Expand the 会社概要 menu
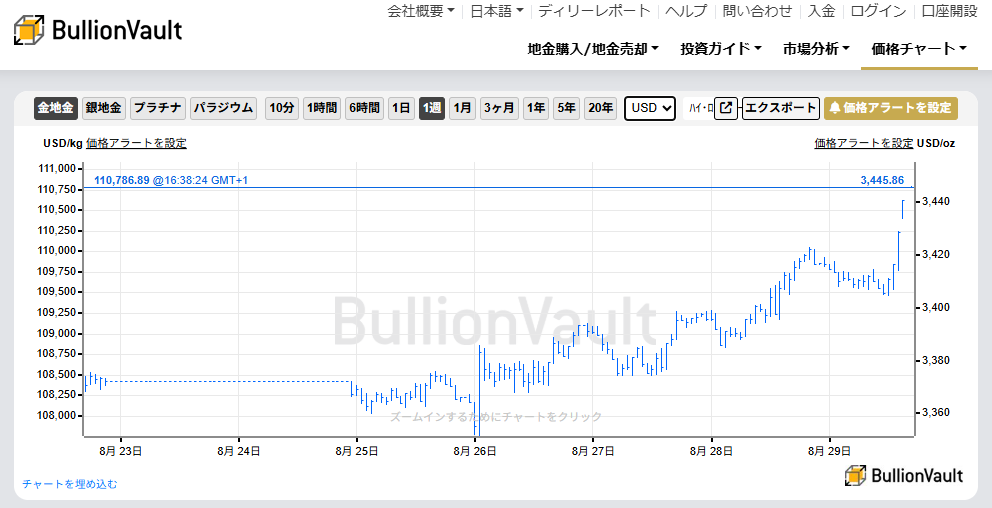This screenshot has height=508, width=992. (x=421, y=11)
